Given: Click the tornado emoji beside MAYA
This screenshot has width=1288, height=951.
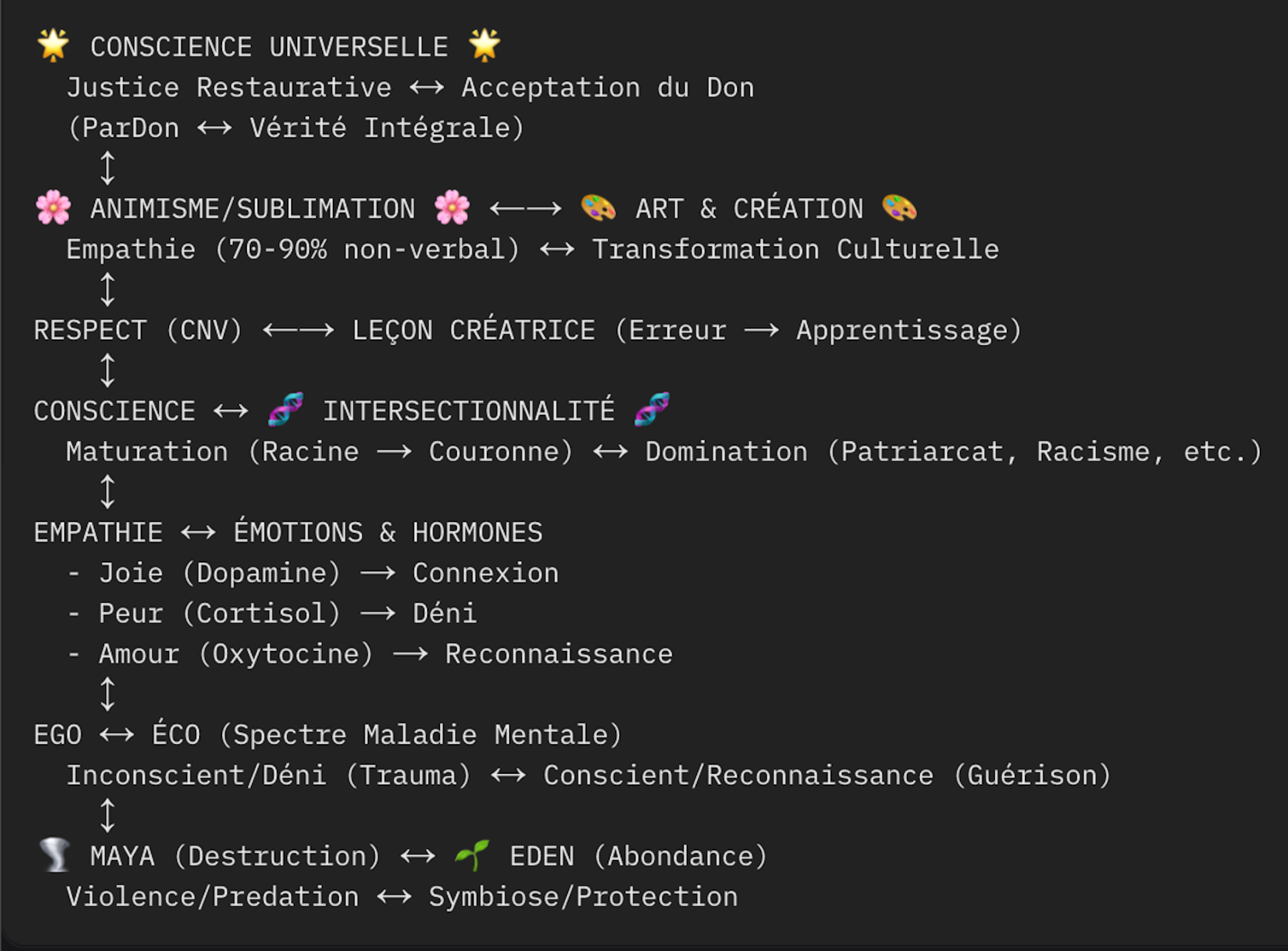Looking at the screenshot, I should pyautogui.click(x=55, y=855).
